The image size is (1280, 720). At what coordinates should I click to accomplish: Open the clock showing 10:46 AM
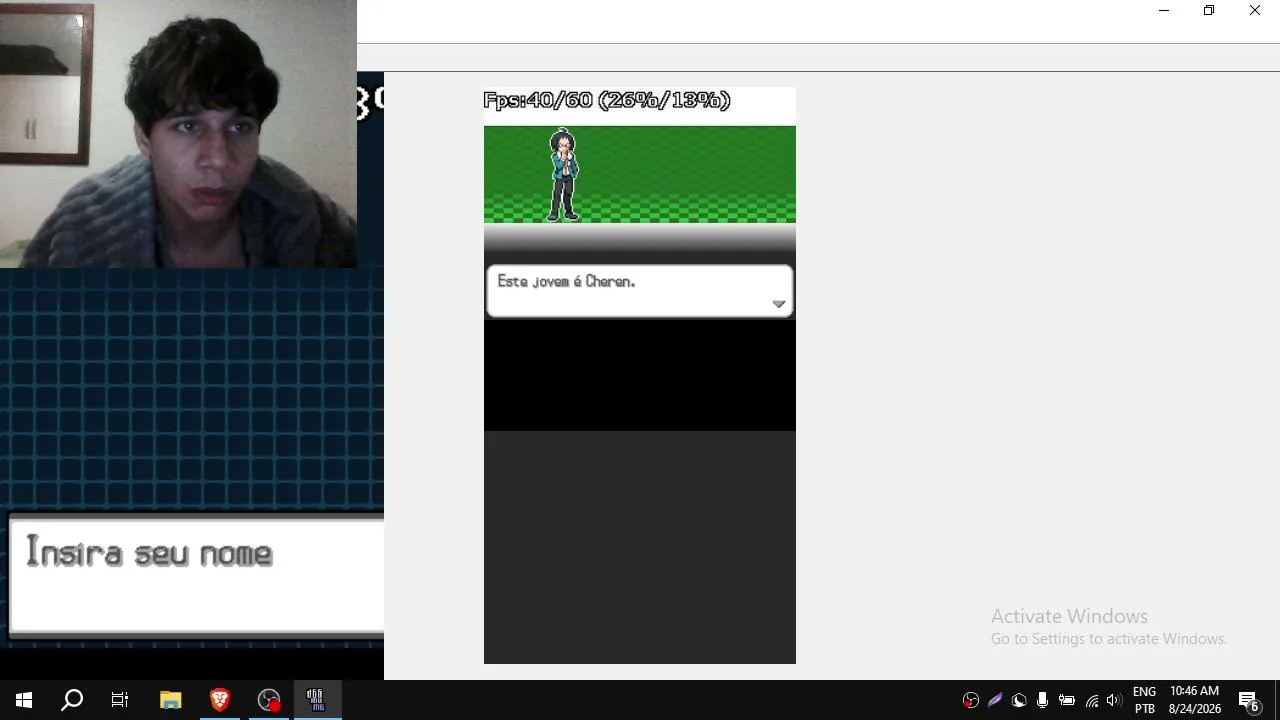tap(1195, 700)
